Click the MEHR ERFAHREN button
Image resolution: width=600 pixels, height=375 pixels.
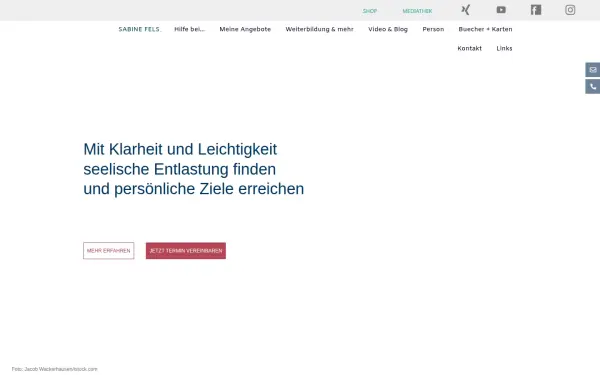(109, 251)
